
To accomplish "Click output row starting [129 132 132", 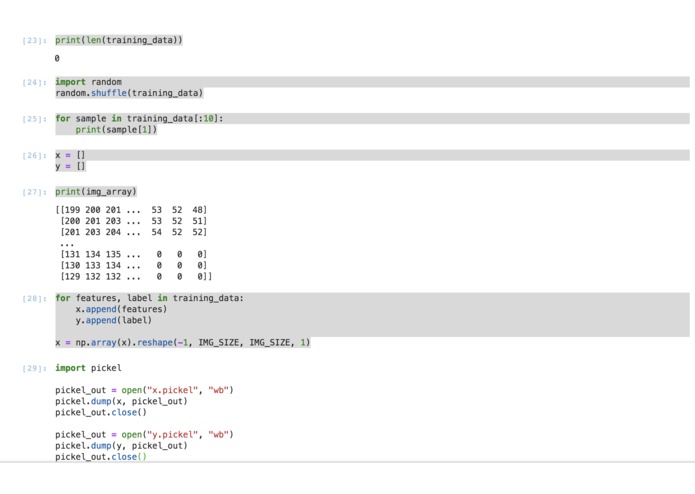I will [136, 276].
